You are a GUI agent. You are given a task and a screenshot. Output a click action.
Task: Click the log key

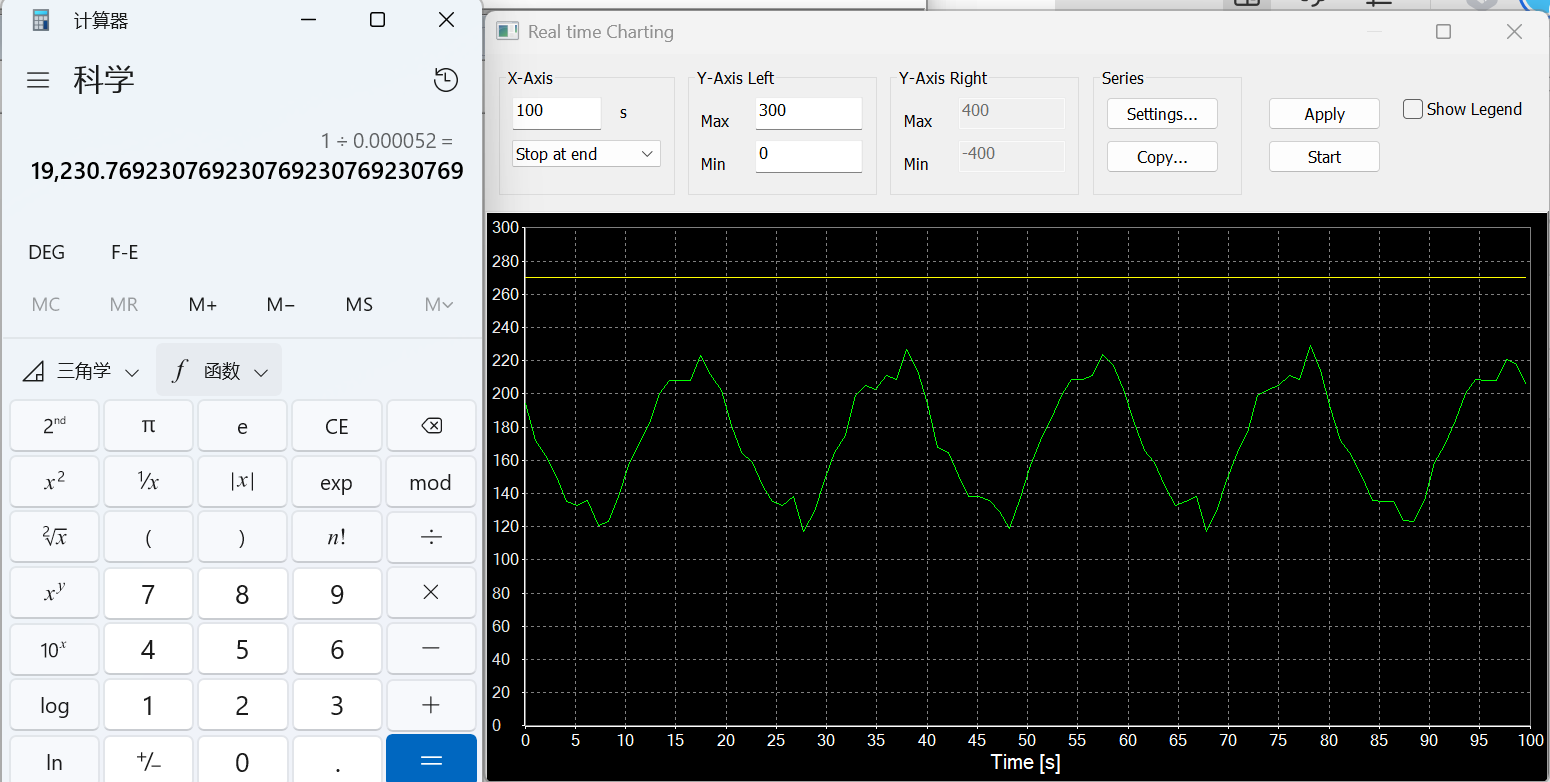tap(55, 705)
